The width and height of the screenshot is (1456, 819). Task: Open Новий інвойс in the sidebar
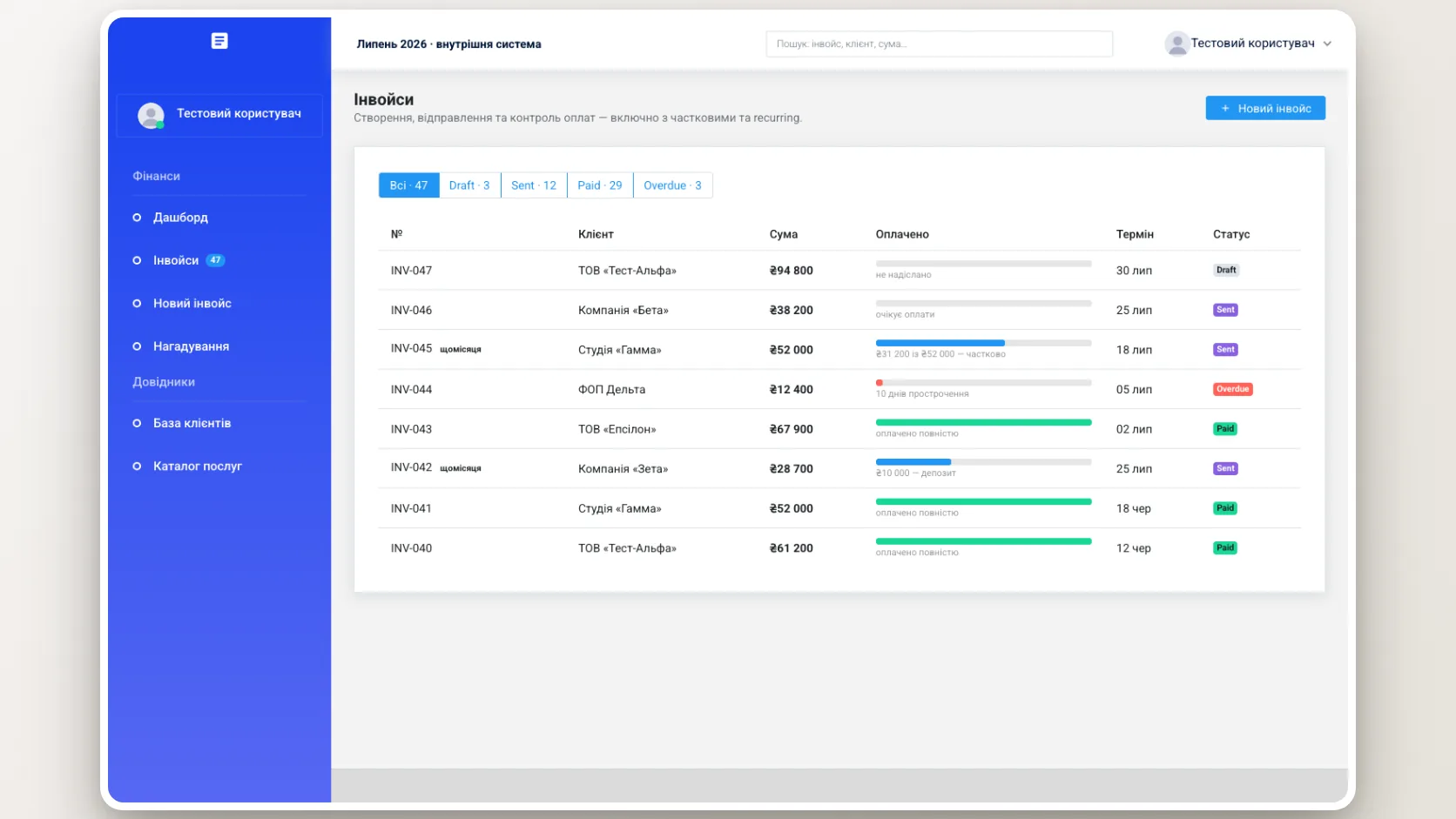pos(192,303)
